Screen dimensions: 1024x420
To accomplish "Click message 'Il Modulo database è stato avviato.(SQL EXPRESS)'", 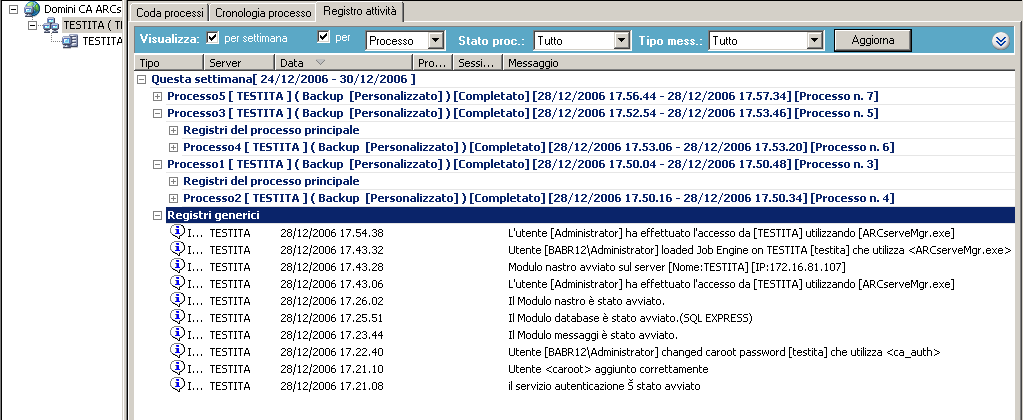I will click(630, 317).
